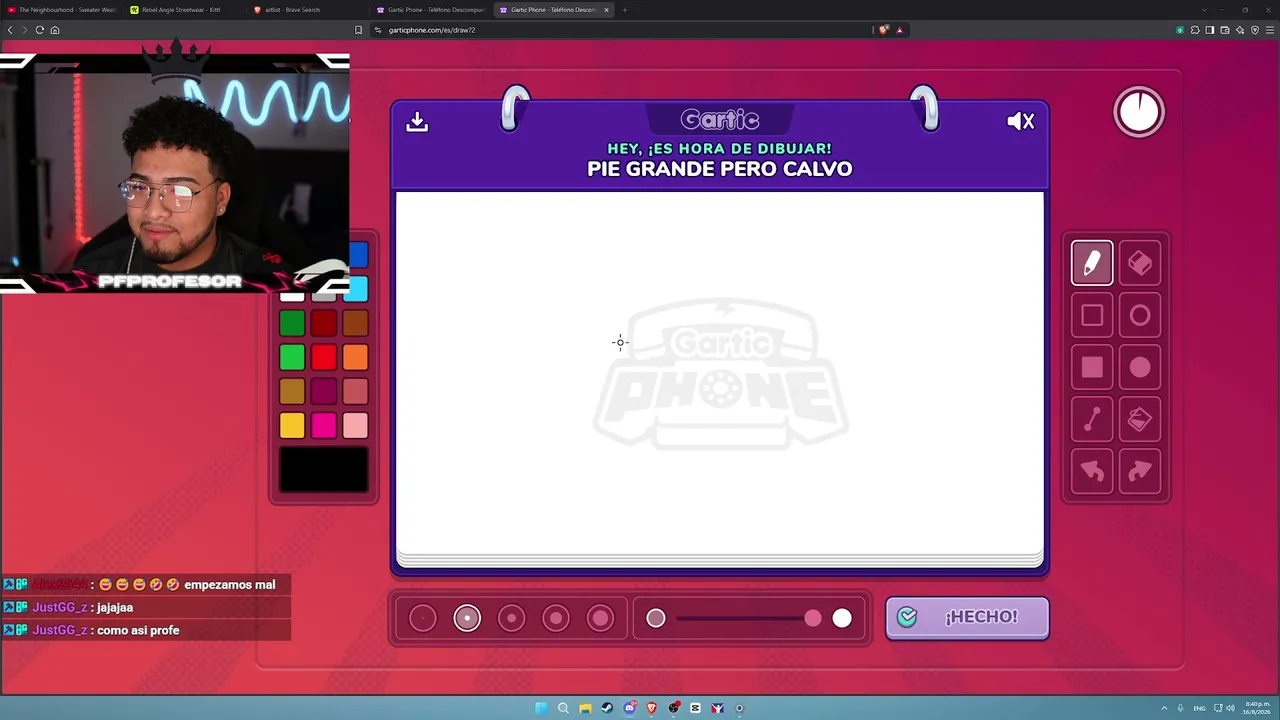This screenshot has width=1280, height=720.
Task: Pick the dark red color swatch
Action: pos(324,323)
